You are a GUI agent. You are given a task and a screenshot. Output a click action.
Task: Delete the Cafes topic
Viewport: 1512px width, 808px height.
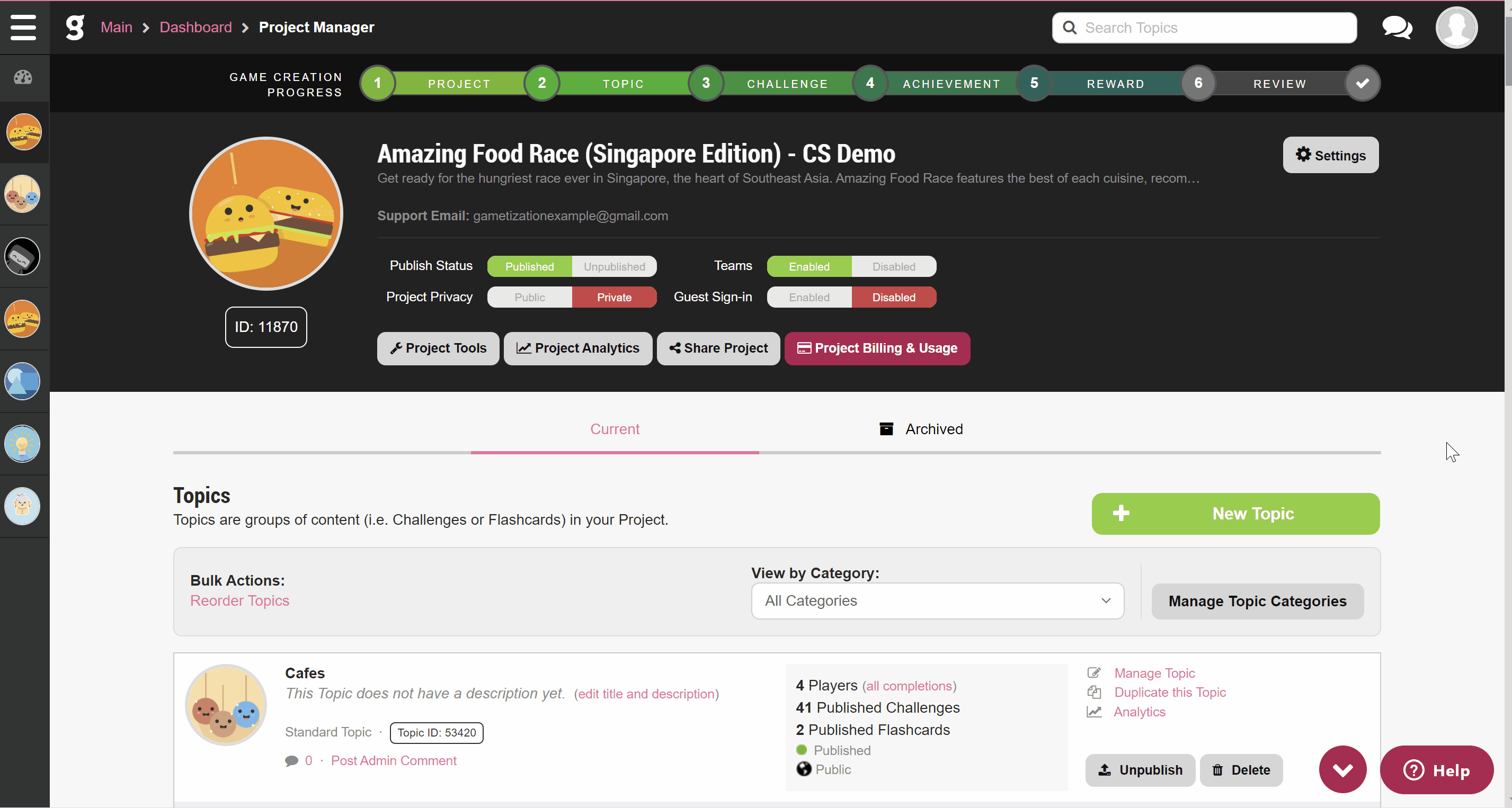(1241, 770)
